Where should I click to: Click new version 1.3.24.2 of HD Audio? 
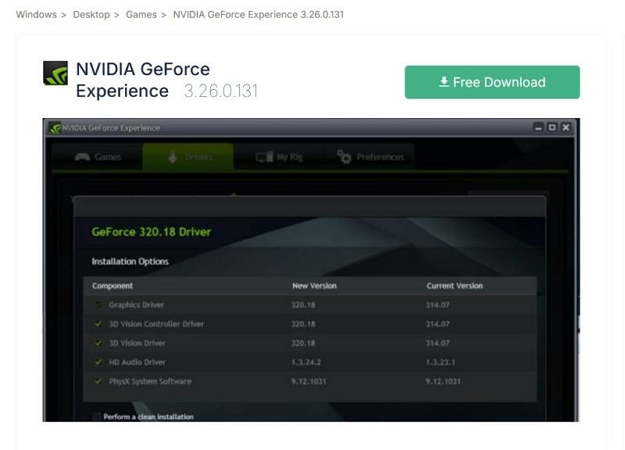tap(306, 362)
